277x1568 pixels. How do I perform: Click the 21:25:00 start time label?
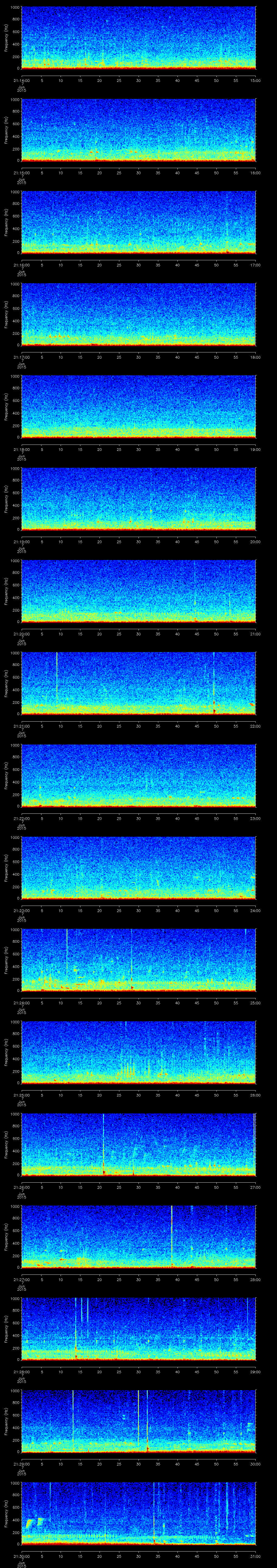click(x=21, y=1095)
